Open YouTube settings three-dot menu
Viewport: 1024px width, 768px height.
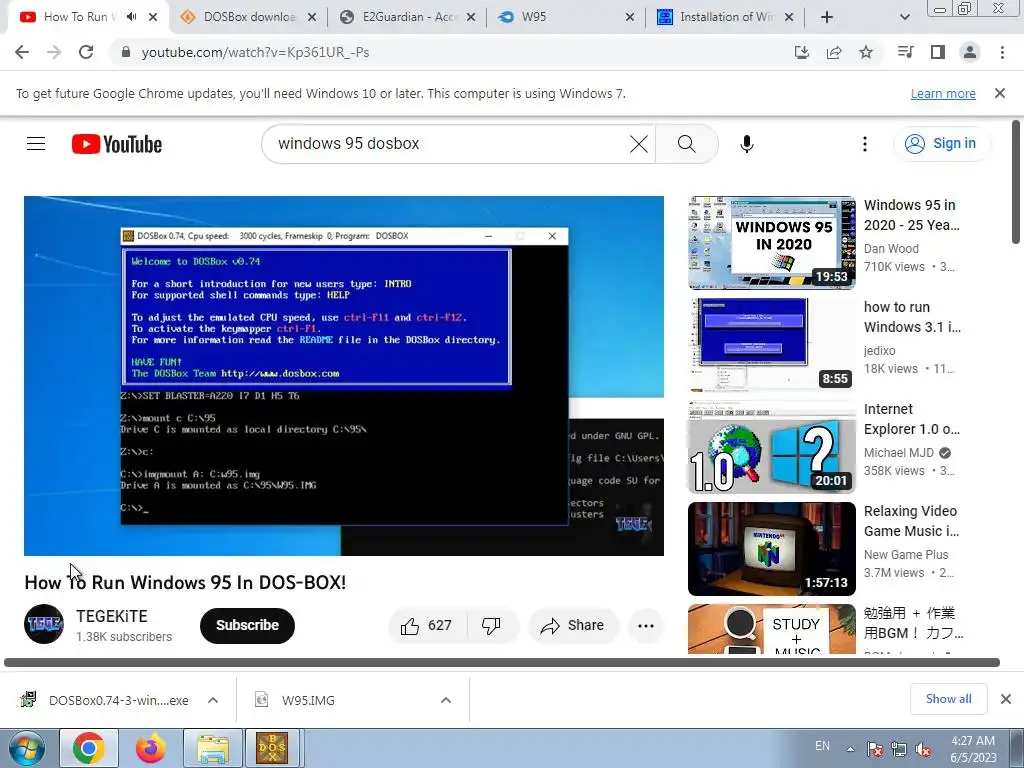point(865,144)
